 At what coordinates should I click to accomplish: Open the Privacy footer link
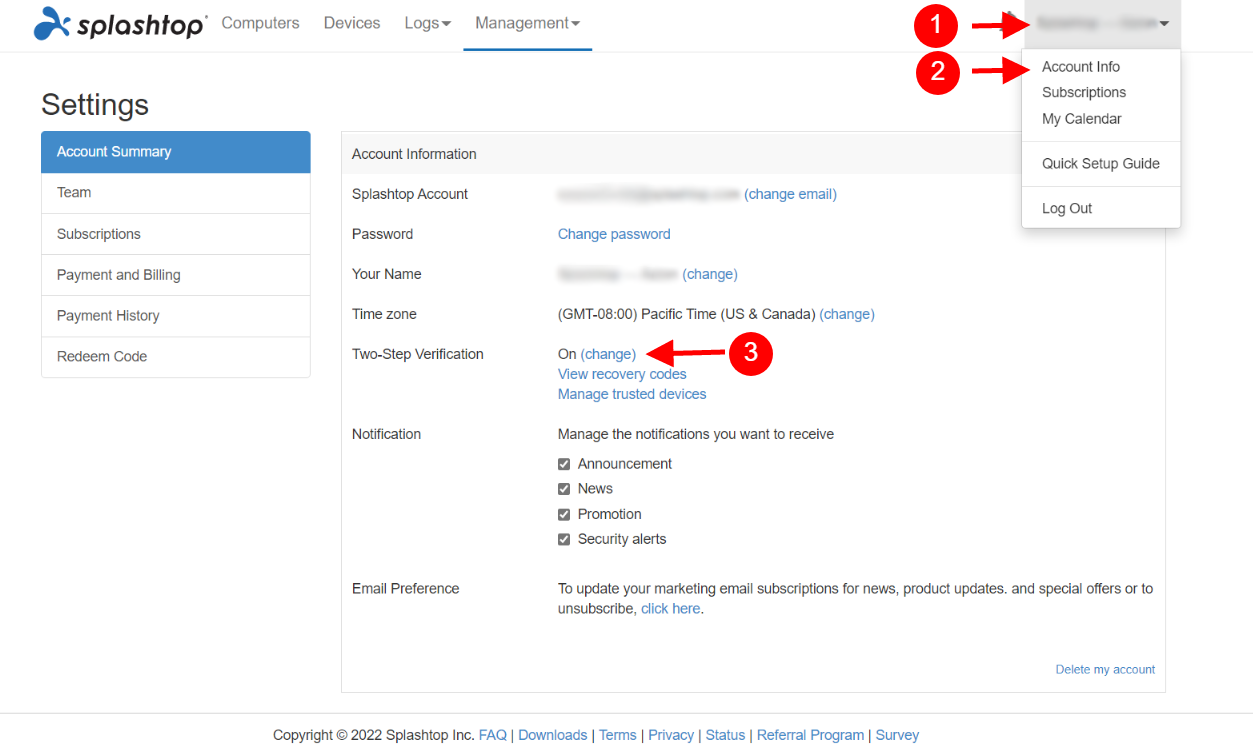[671, 735]
